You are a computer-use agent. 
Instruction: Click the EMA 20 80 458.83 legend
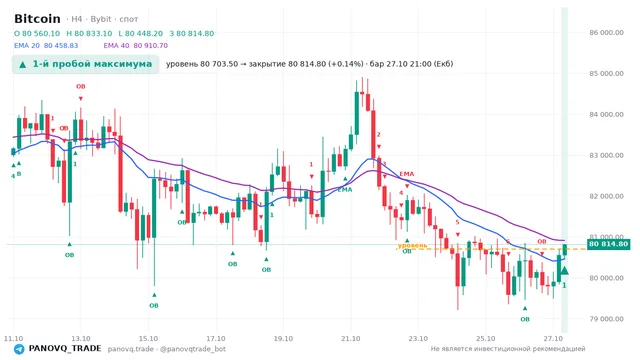point(46,46)
